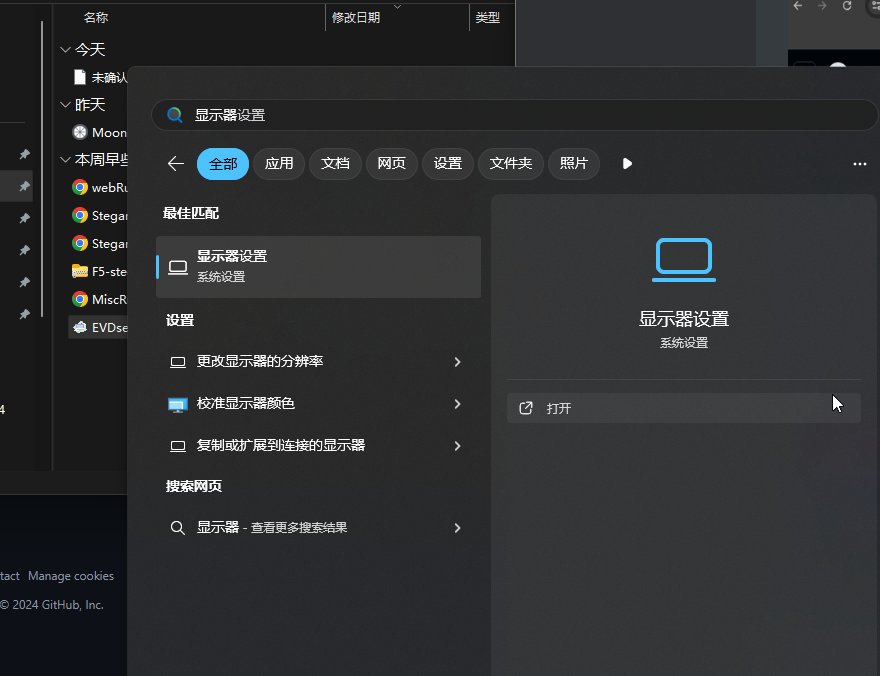880x676 pixels.
Task: Click the Moon file icon in Explorer
Action: (80, 132)
